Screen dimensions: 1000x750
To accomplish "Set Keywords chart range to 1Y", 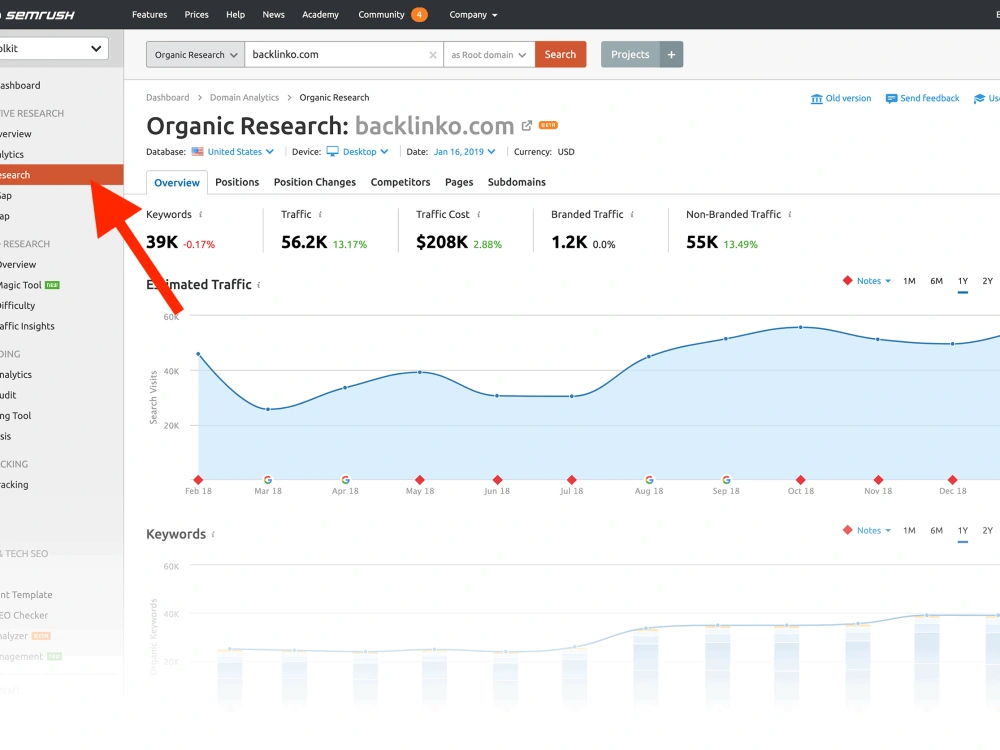I will [963, 531].
